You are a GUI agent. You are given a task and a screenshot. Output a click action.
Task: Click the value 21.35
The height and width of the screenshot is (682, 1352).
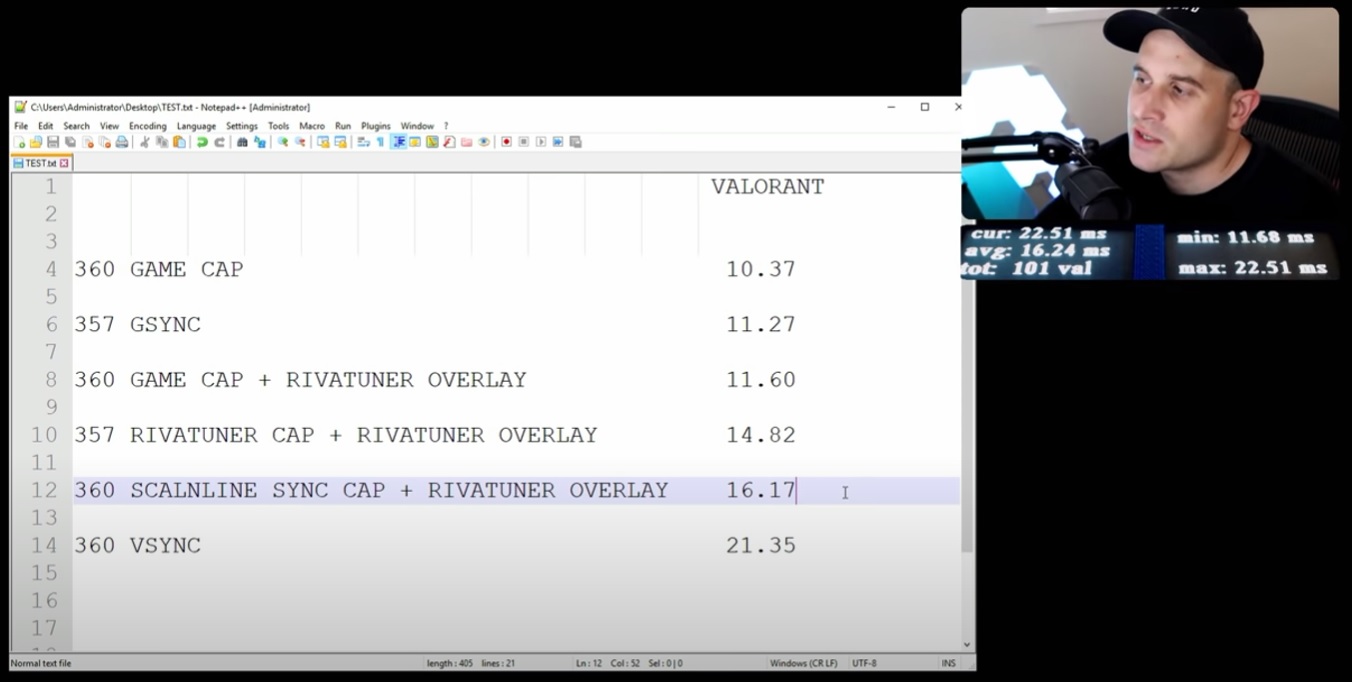click(x=761, y=546)
